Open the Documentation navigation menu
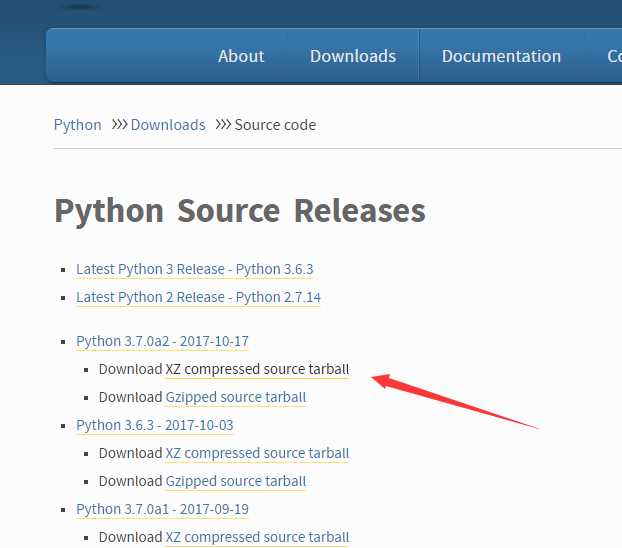 point(501,56)
